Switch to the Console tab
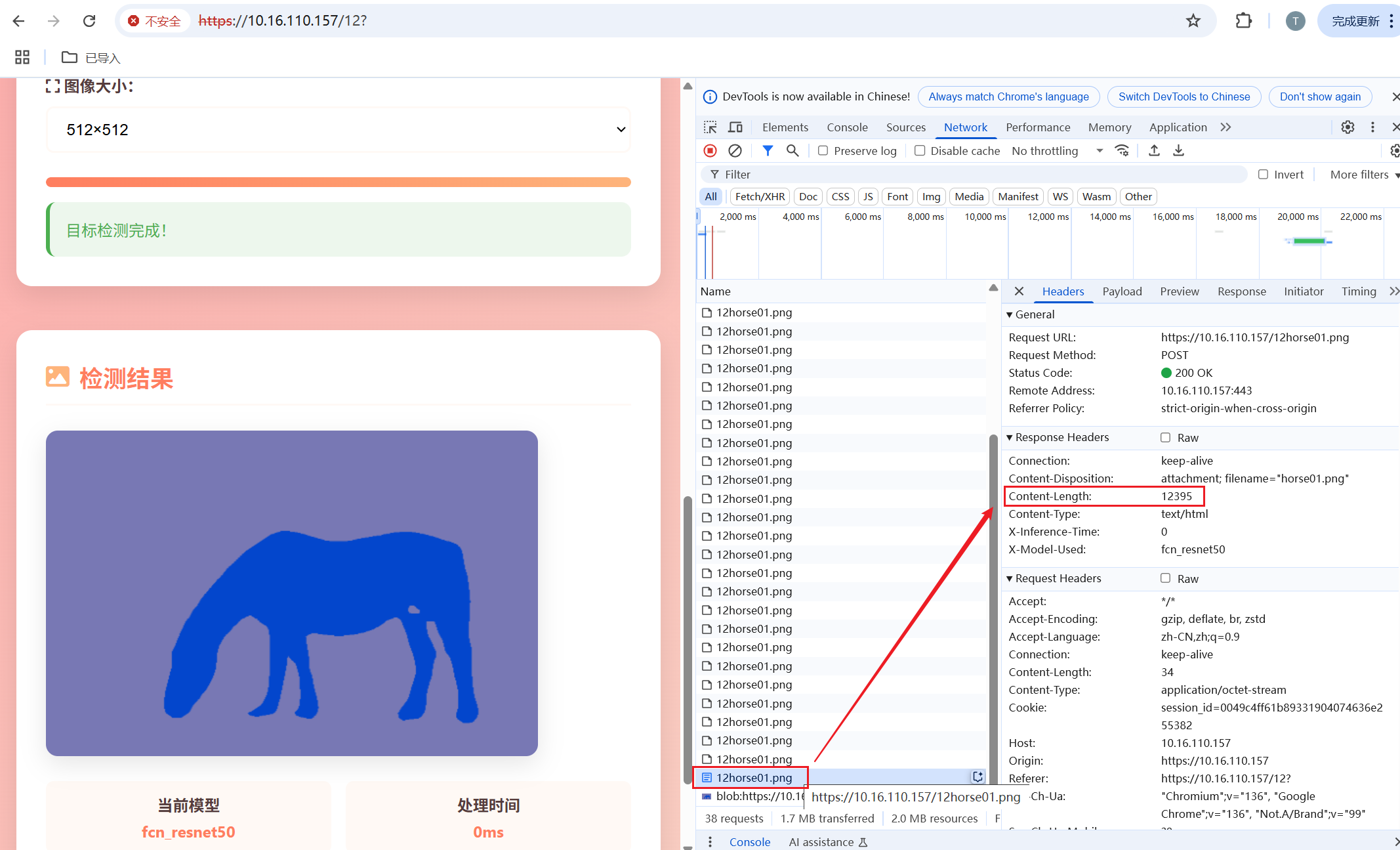The width and height of the screenshot is (1400, 850). tap(847, 127)
